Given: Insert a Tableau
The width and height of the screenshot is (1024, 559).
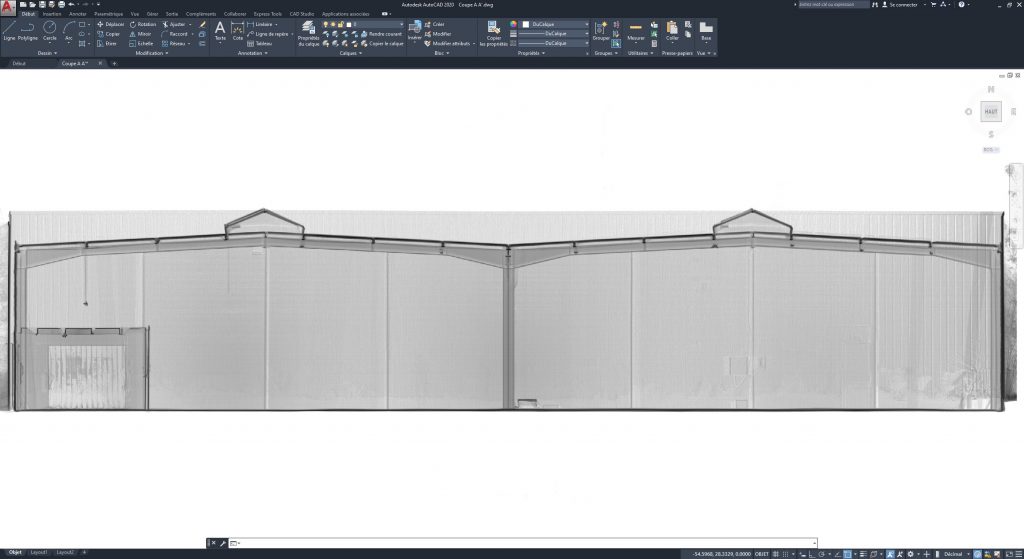Looking at the screenshot, I should pyautogui.click(x=260, y=44).
